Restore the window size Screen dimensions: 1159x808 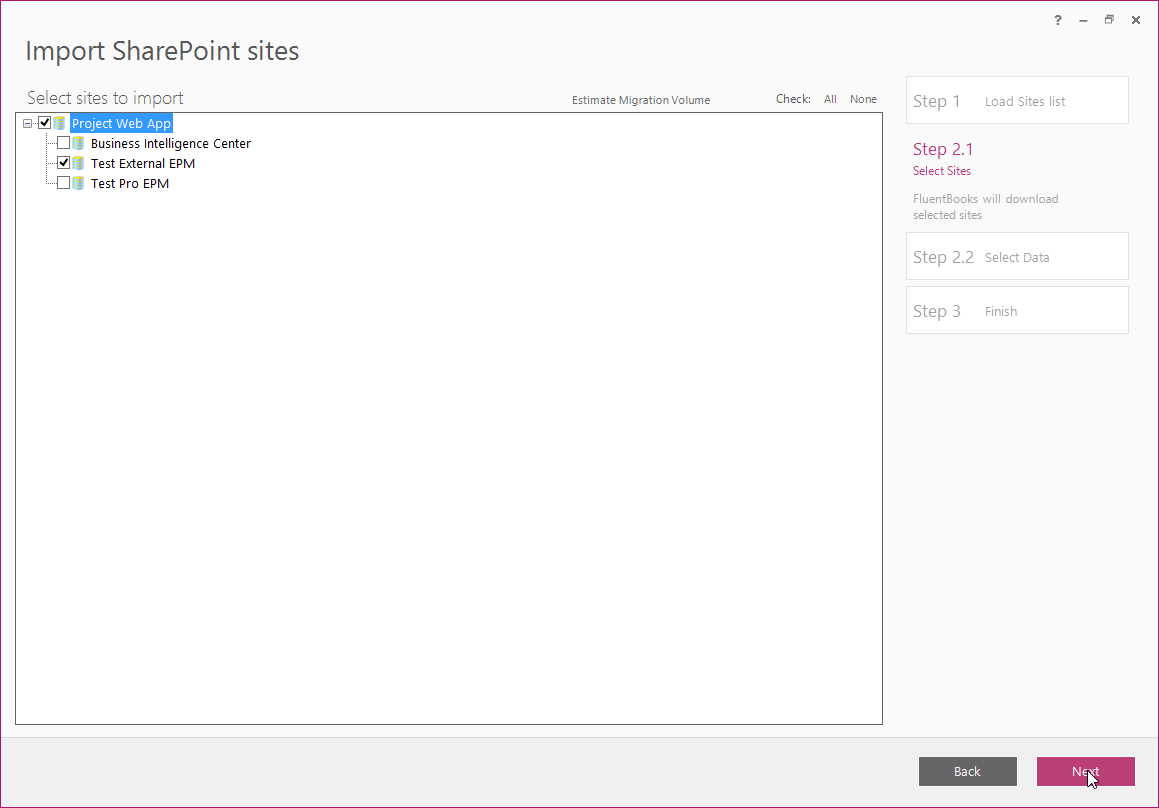(1109, 20)
